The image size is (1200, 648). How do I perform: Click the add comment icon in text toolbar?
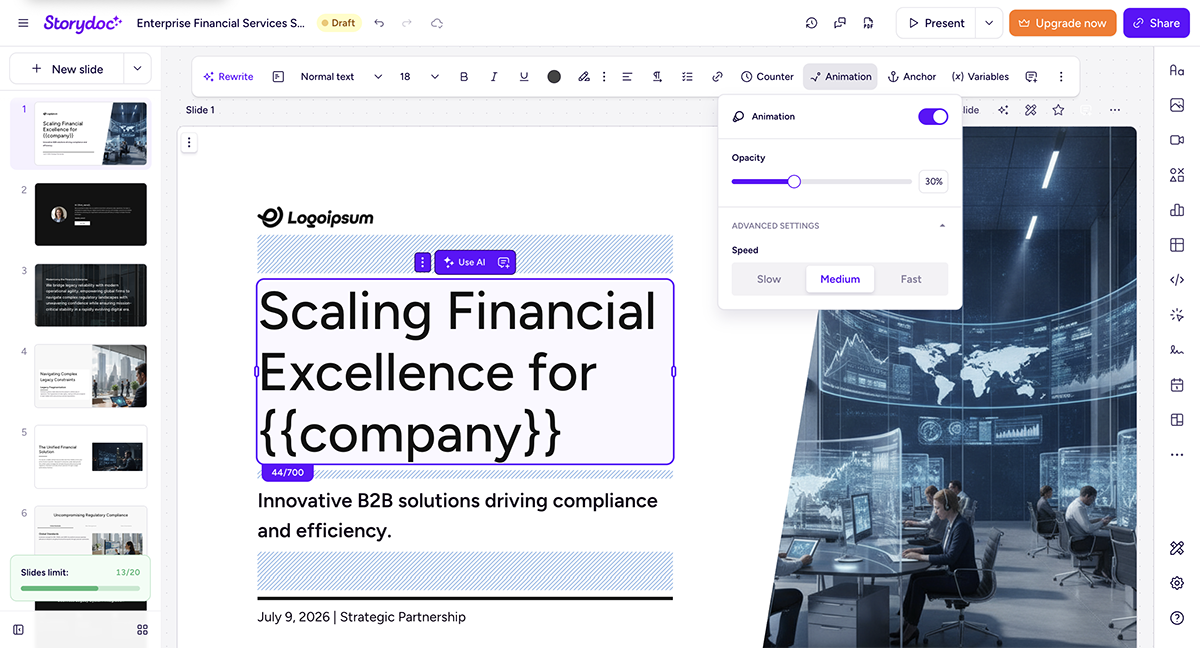(1031, 76)
